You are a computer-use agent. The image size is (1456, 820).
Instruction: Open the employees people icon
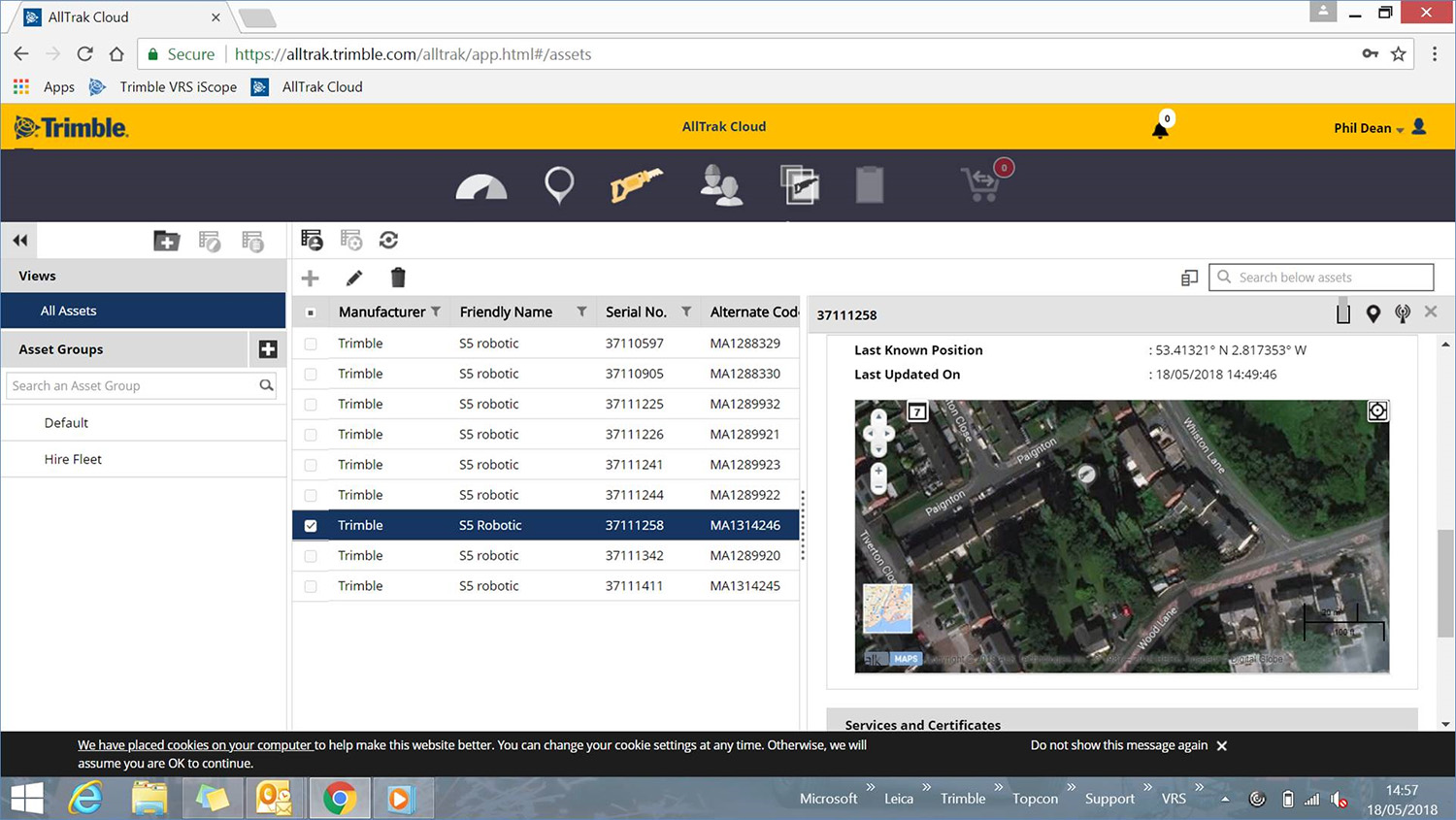click(721, 185)
